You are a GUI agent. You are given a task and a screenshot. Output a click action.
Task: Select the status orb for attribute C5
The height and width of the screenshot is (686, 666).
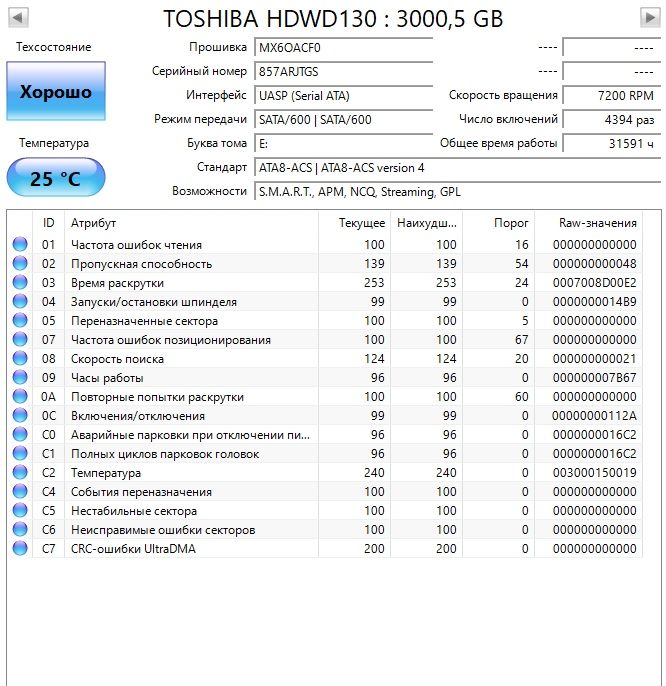(x=20, y=511)
